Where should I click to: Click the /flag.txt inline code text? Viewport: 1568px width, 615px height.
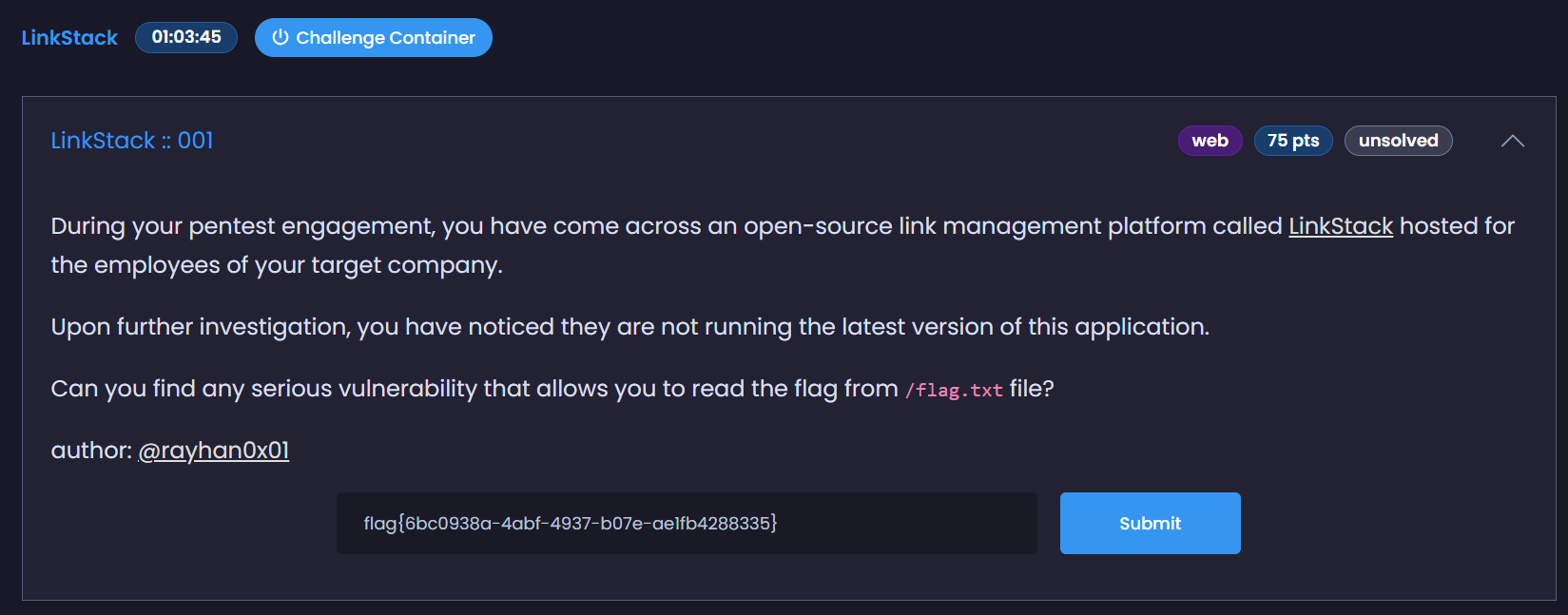[x=954, y=390]
